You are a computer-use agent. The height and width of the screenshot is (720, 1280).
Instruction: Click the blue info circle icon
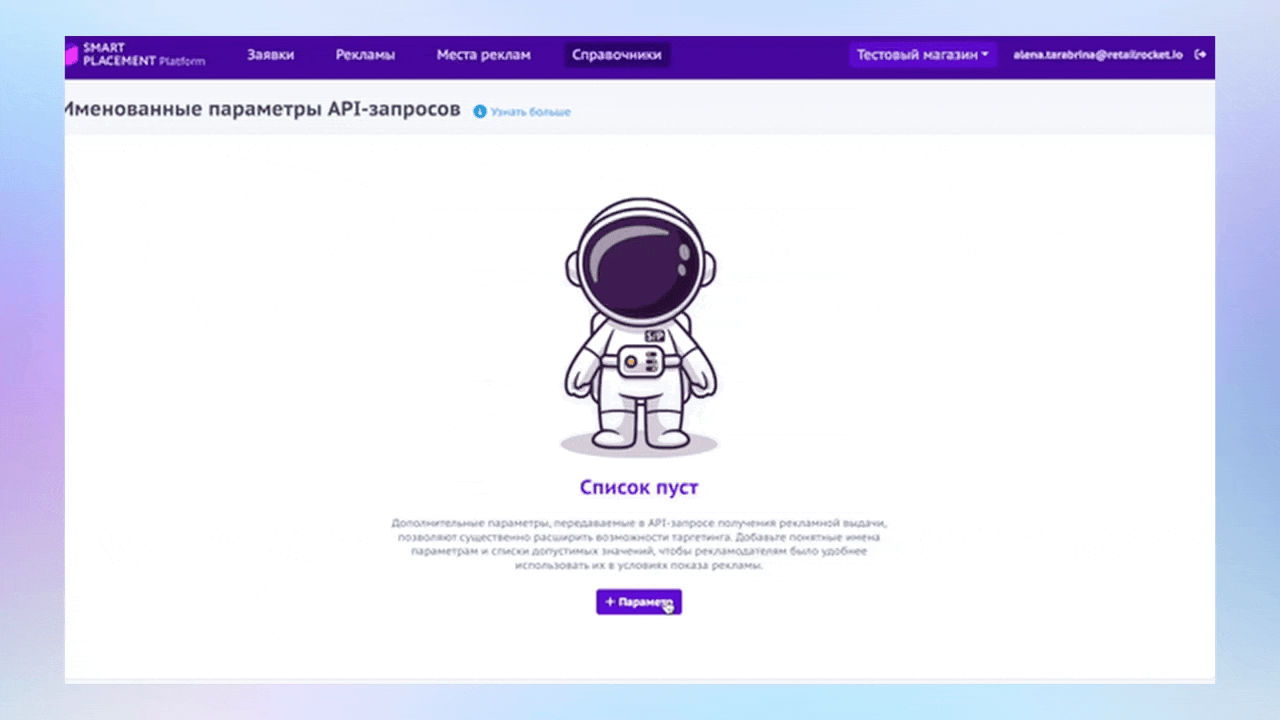[480, 111]
